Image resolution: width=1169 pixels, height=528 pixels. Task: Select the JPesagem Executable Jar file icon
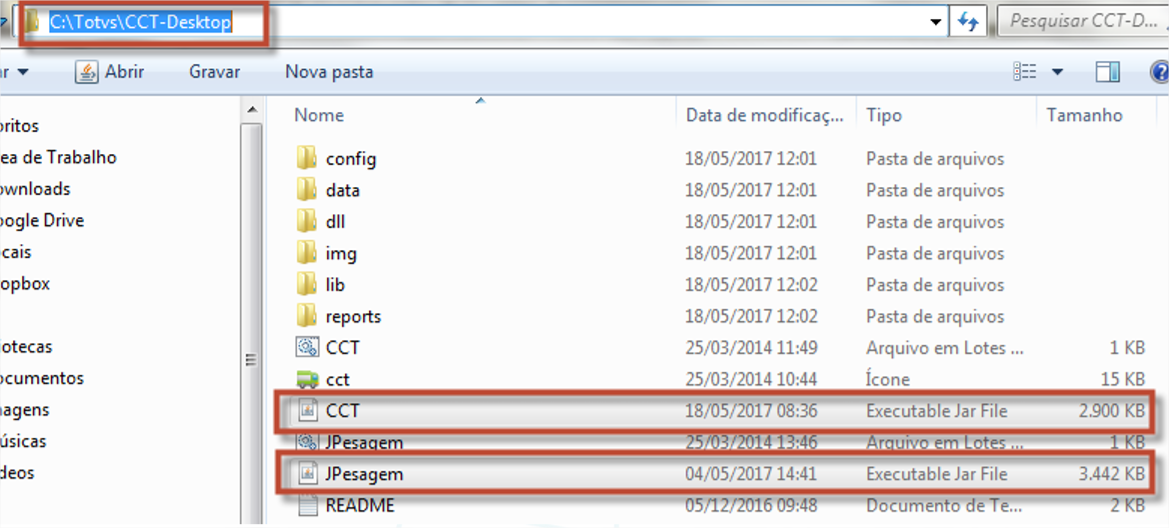click(307, 474)
